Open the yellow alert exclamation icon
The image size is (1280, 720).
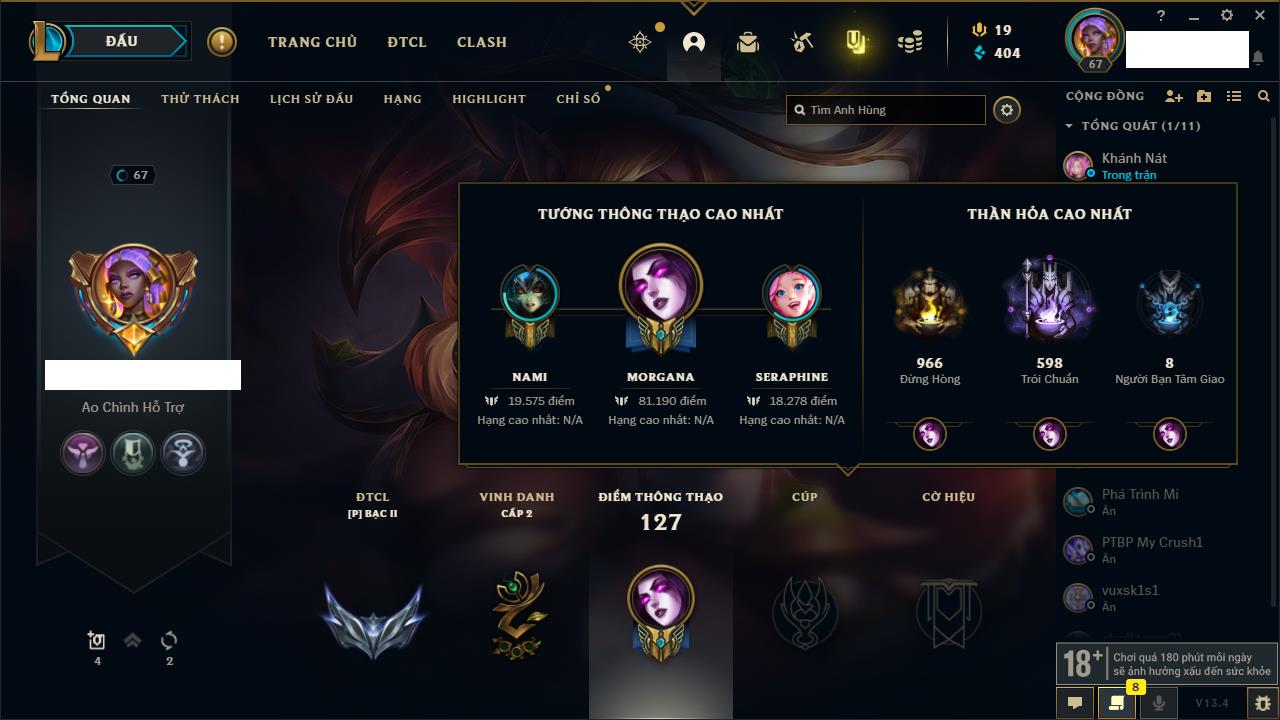pos(222,42)
